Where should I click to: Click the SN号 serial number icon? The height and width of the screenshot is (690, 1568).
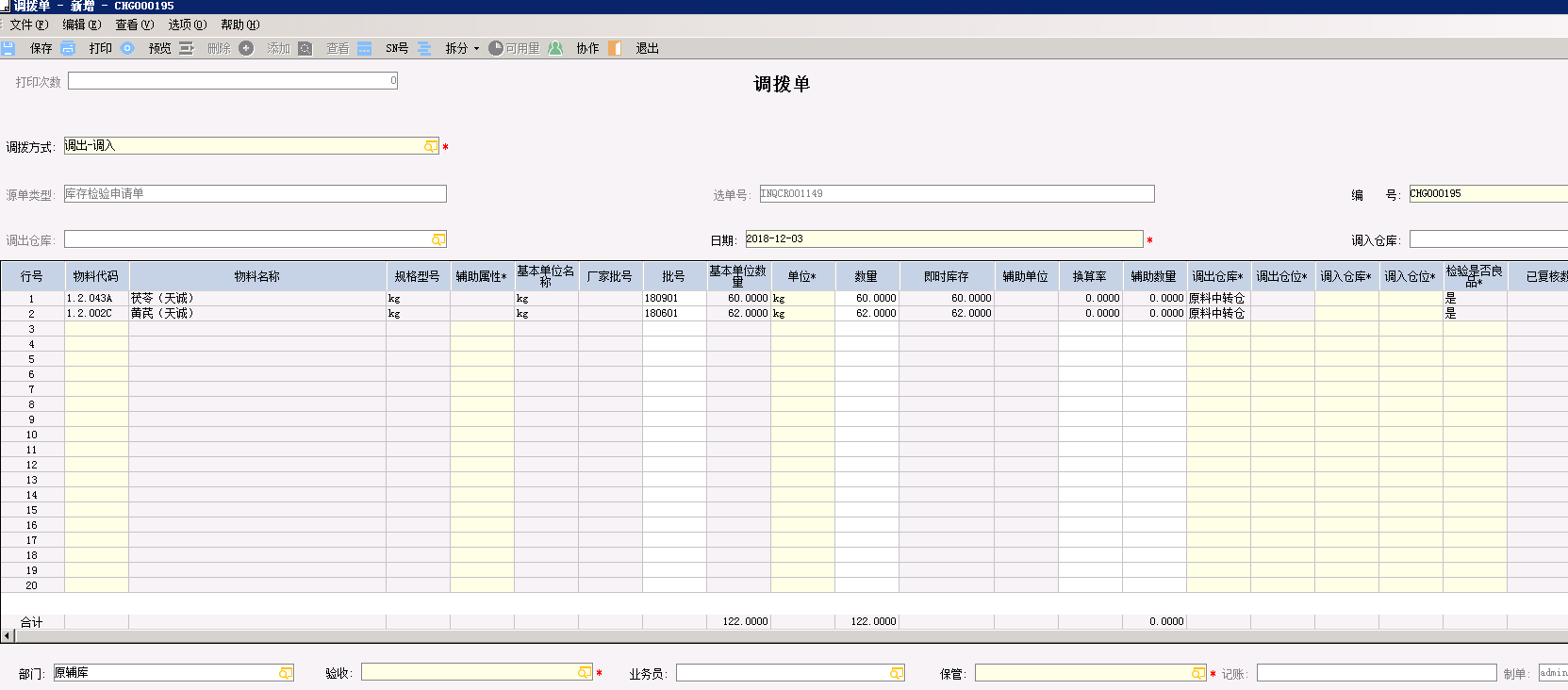pos(365,48)
